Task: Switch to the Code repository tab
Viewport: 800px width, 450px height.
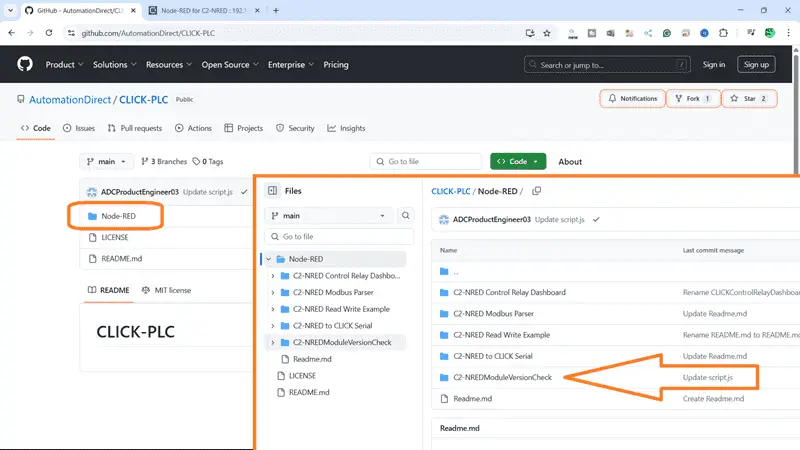Action: point(36,128)
